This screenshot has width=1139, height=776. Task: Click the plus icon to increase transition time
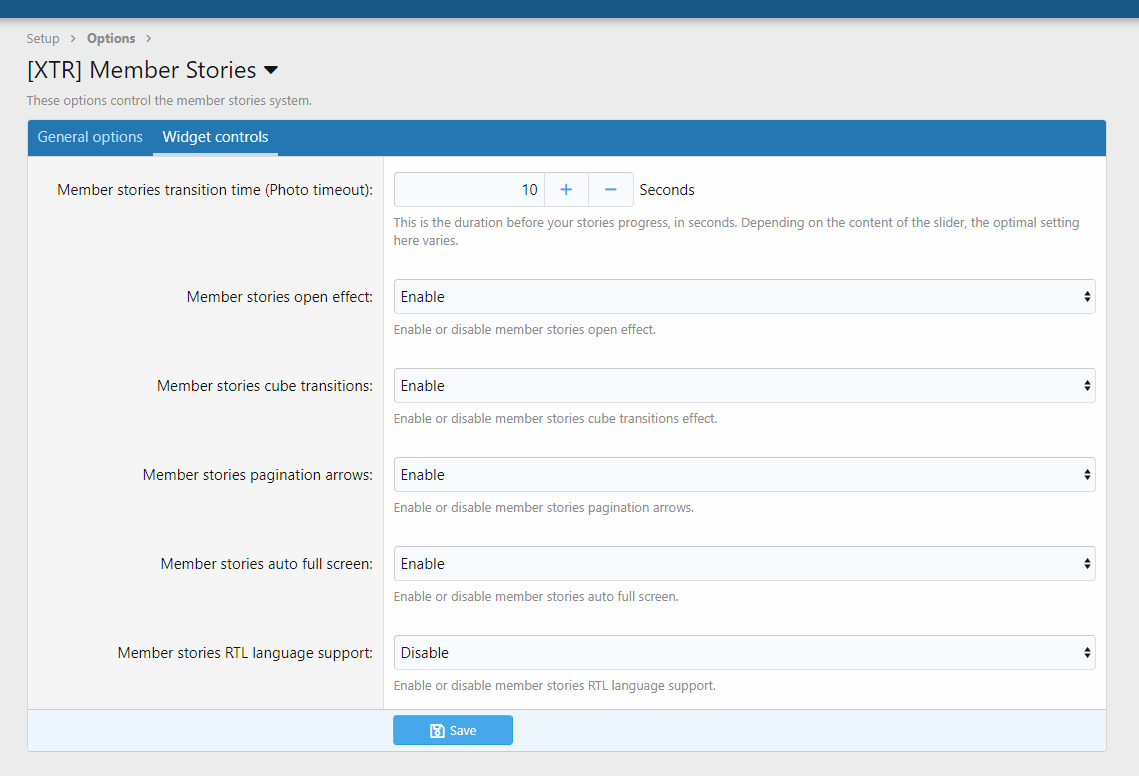point(566,190)
